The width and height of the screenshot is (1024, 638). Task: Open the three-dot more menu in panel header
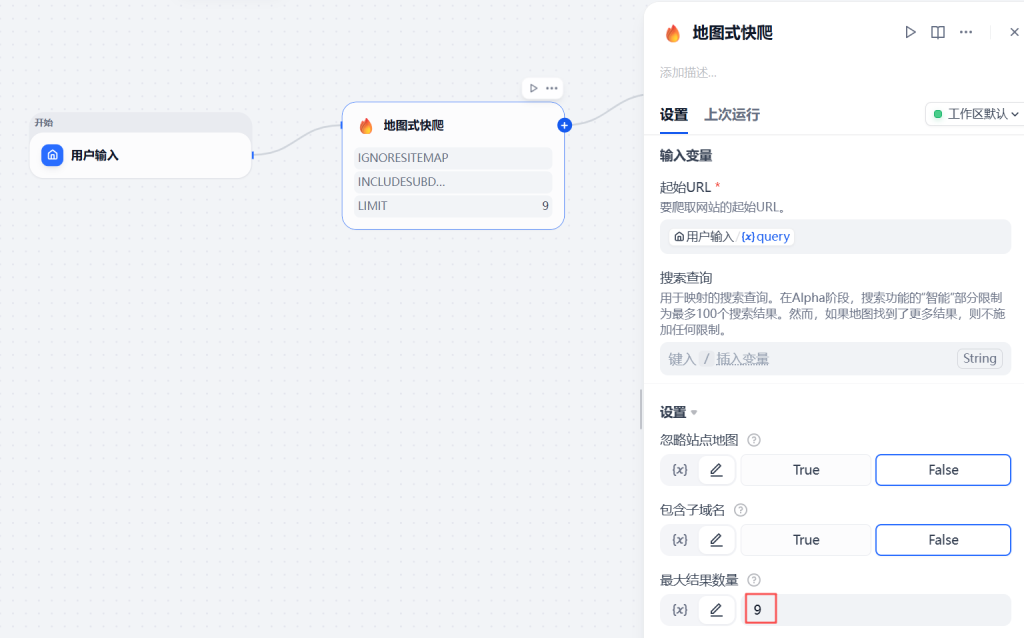coord(966,32)
